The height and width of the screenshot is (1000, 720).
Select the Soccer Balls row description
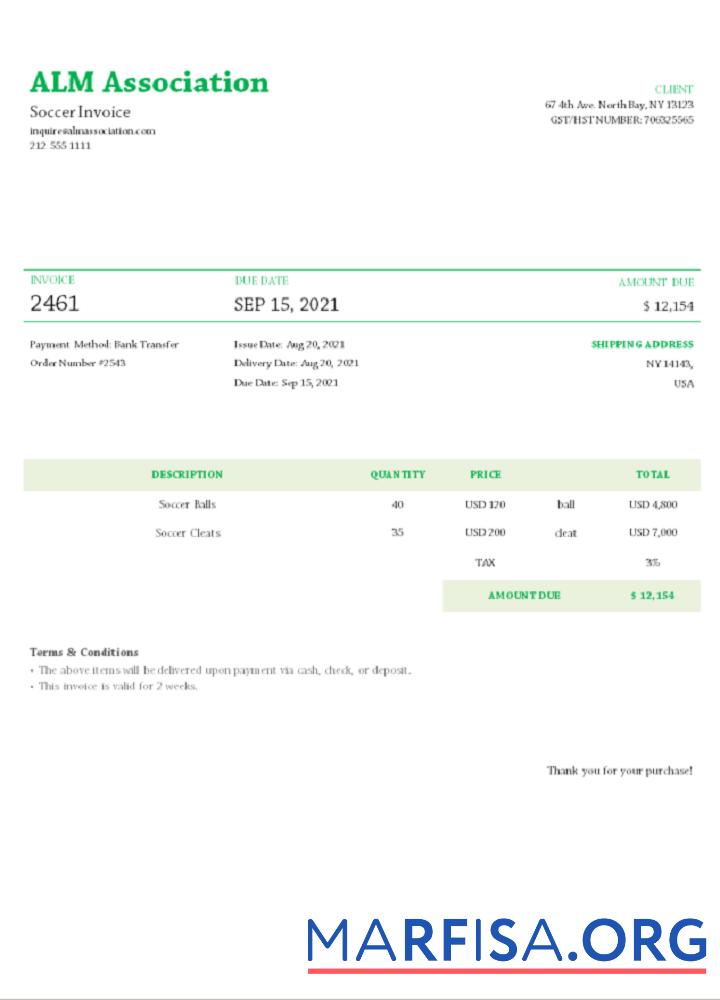[x=187, y=504]
